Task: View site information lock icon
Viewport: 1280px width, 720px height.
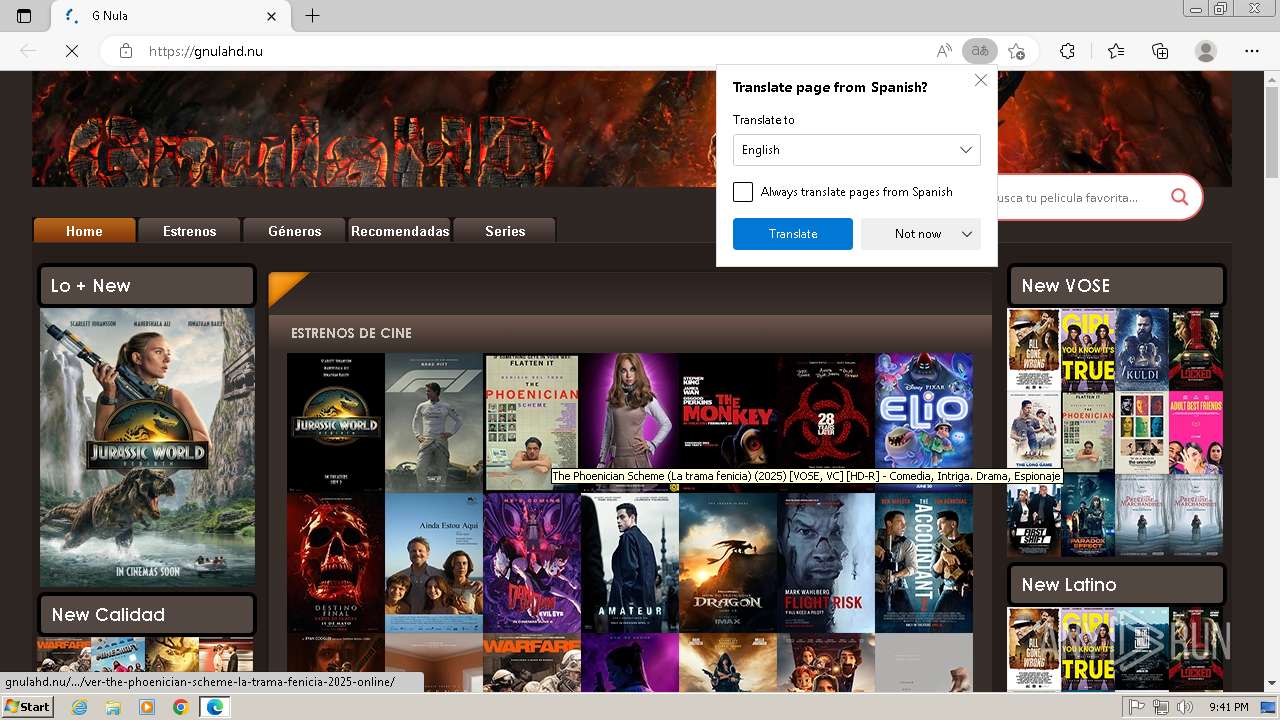Action: [125, 51]
